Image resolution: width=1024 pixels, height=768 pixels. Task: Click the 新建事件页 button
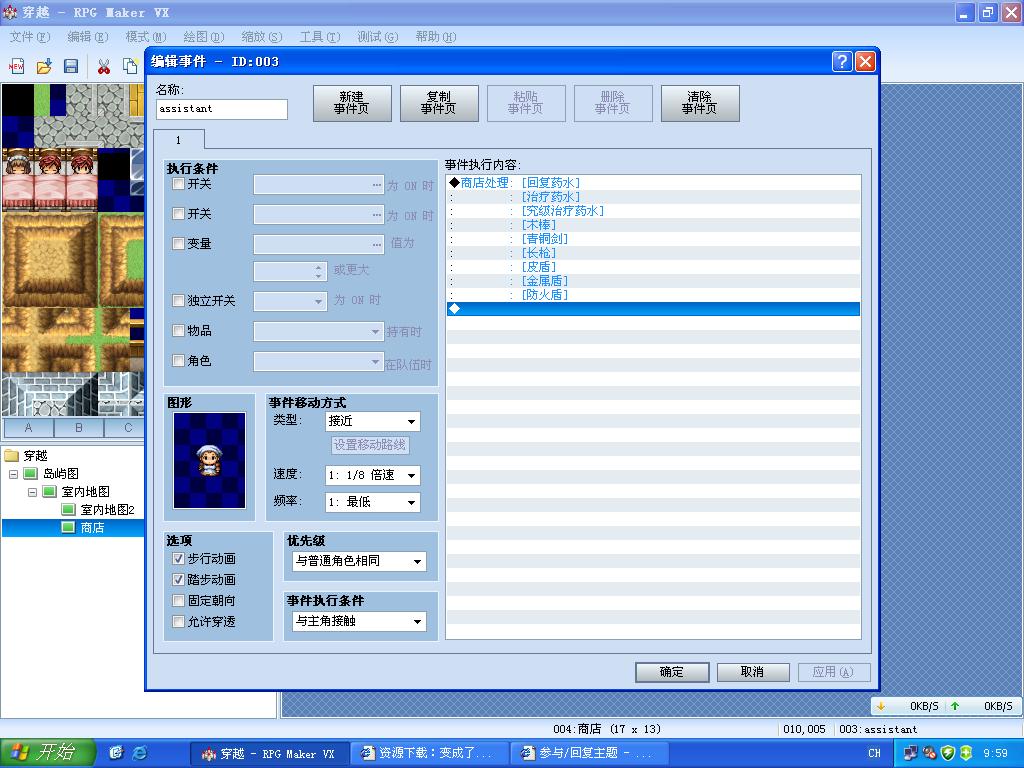(x=352, y=103)
